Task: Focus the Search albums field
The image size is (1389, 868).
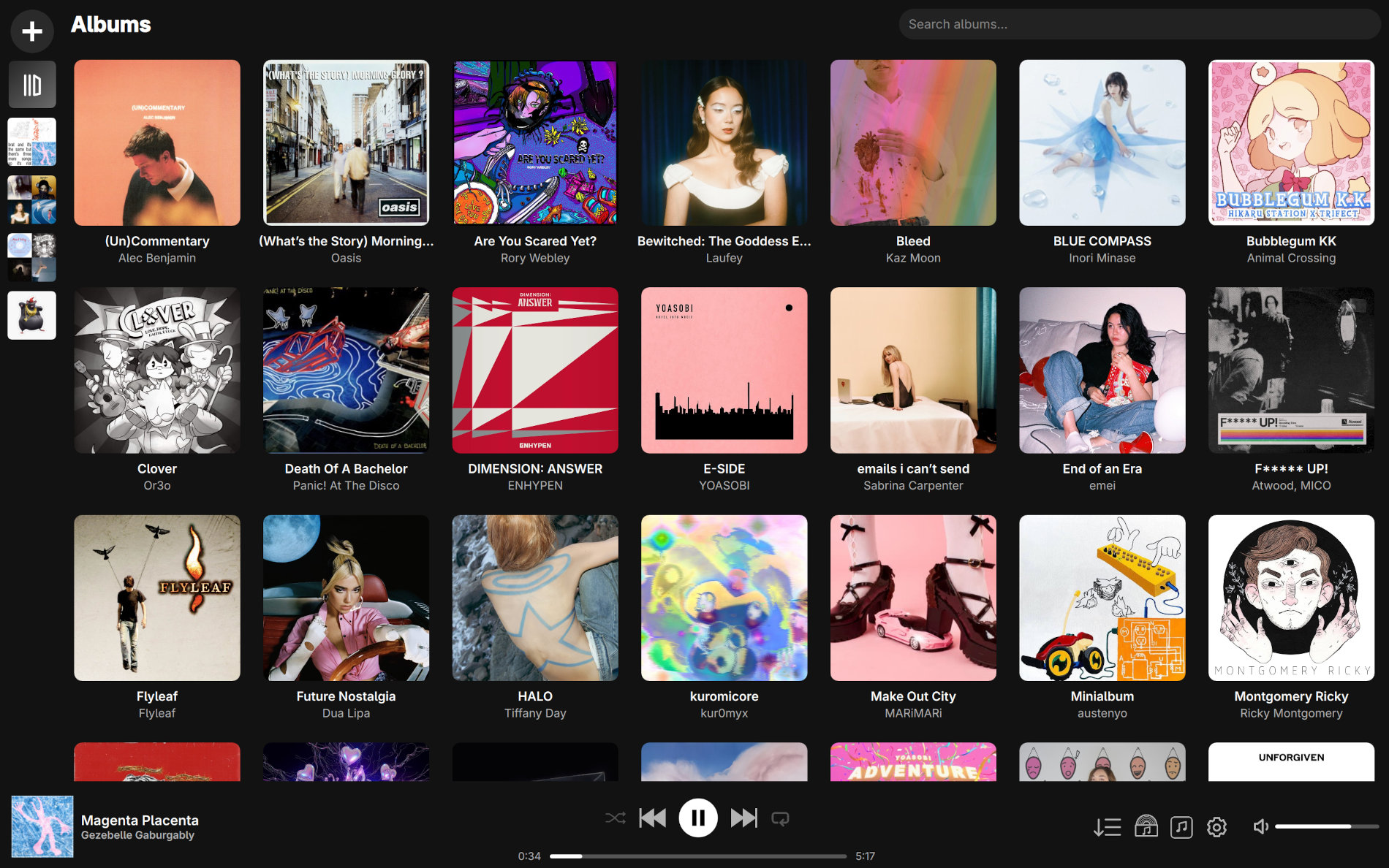Action: click(1140, 24)
